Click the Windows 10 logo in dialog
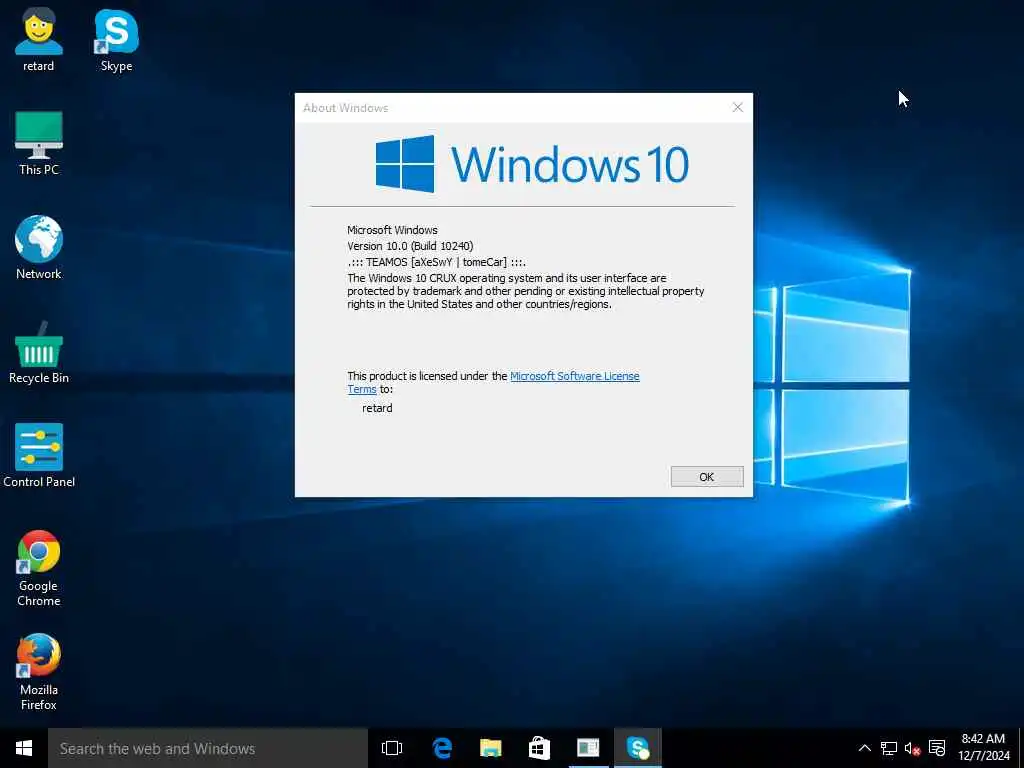1024x768 pixels. click(x=532, y=164)
